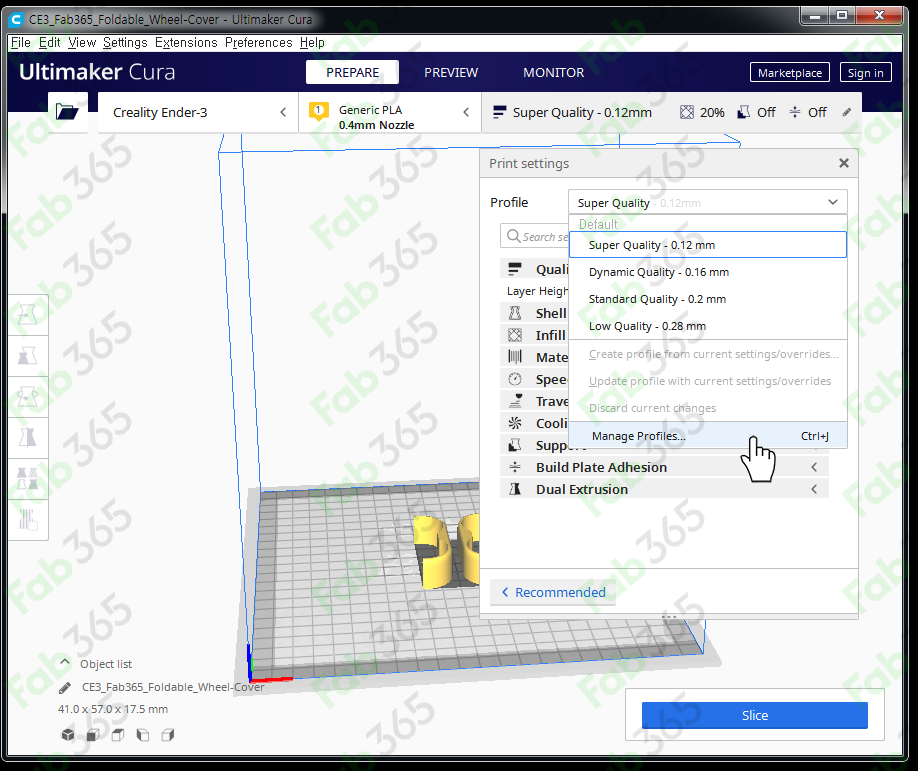The image size is (918, 771).
Task: Select Dynamic Quality - 0.16 mm profile
Action: tap(707, 272)
